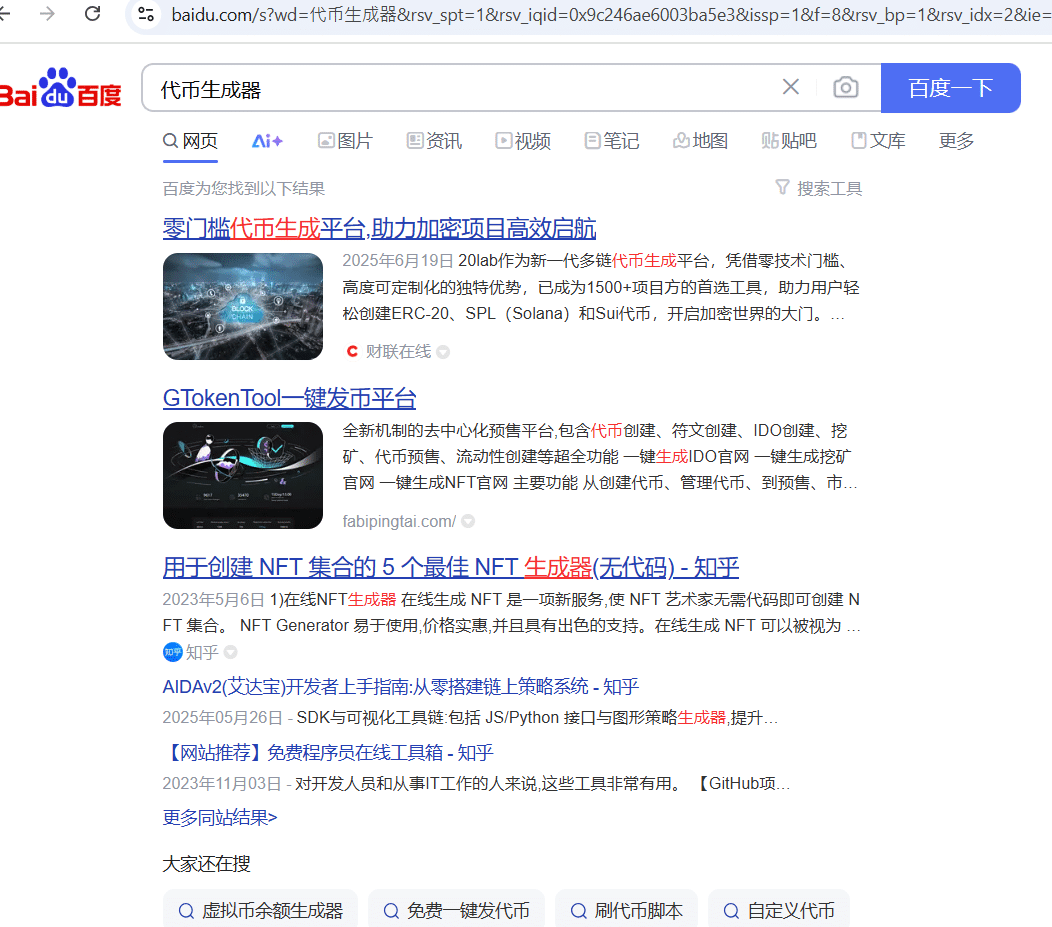Image resolution: width=1052 pixels, height=927 pixels.
Task: Open the AI+ search tab
Action: (267, 141)
